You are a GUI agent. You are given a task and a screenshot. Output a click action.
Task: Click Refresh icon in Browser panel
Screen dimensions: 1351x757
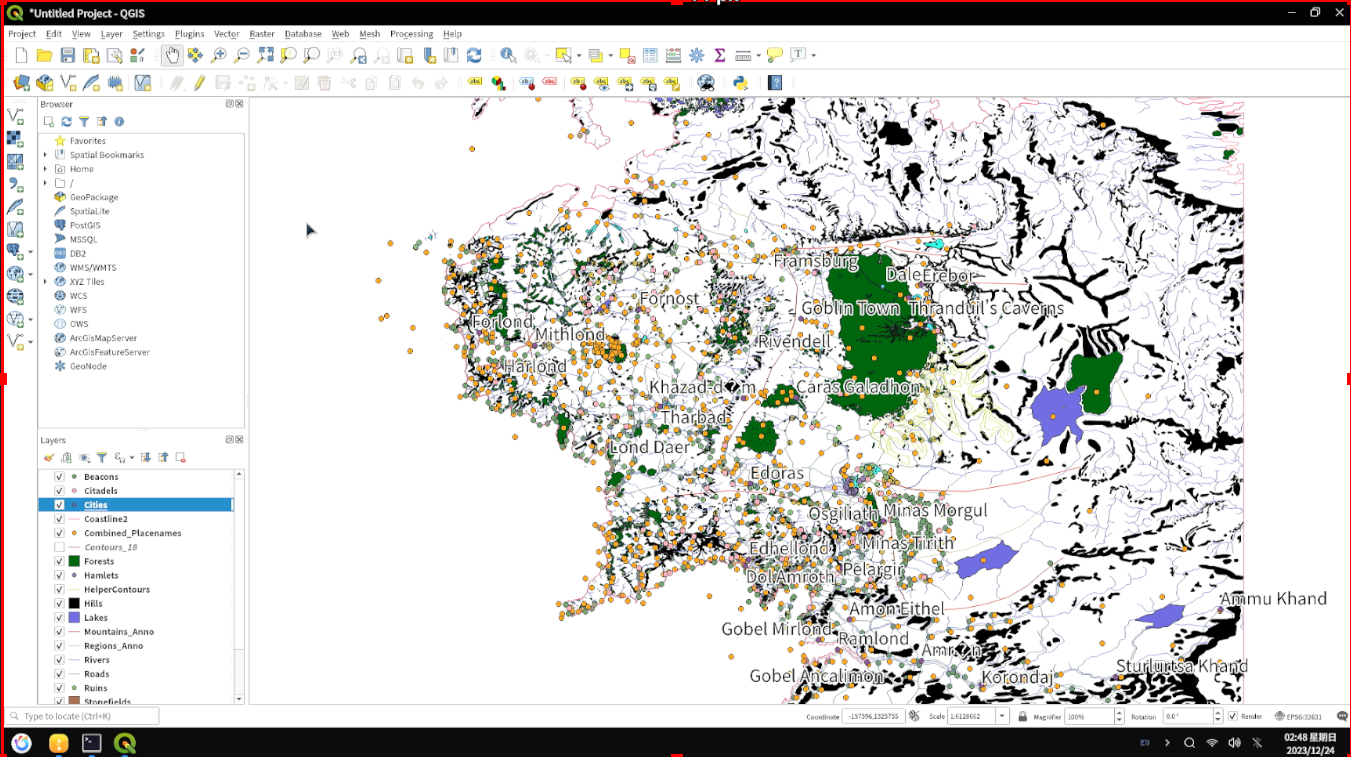click(x=66, y=122)
